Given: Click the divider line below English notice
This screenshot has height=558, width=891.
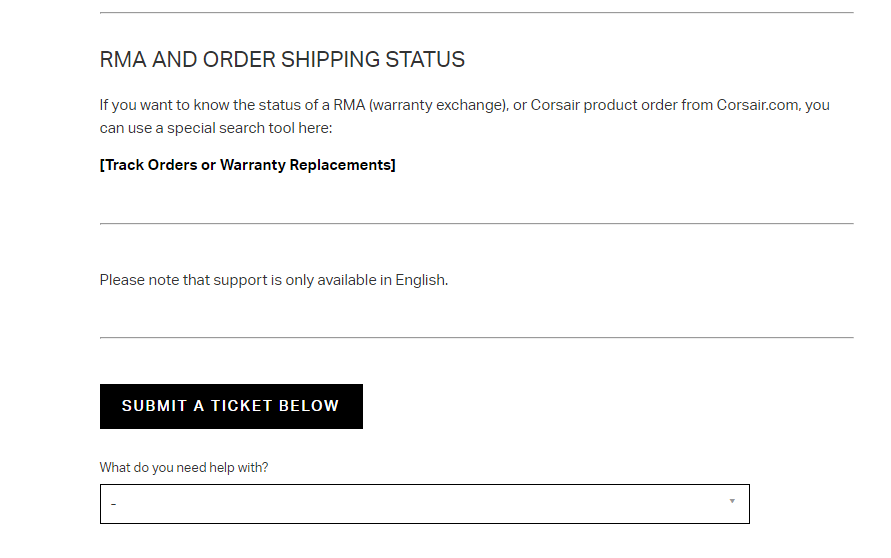Looking at the screenshot, I should [x=476, y=338].
